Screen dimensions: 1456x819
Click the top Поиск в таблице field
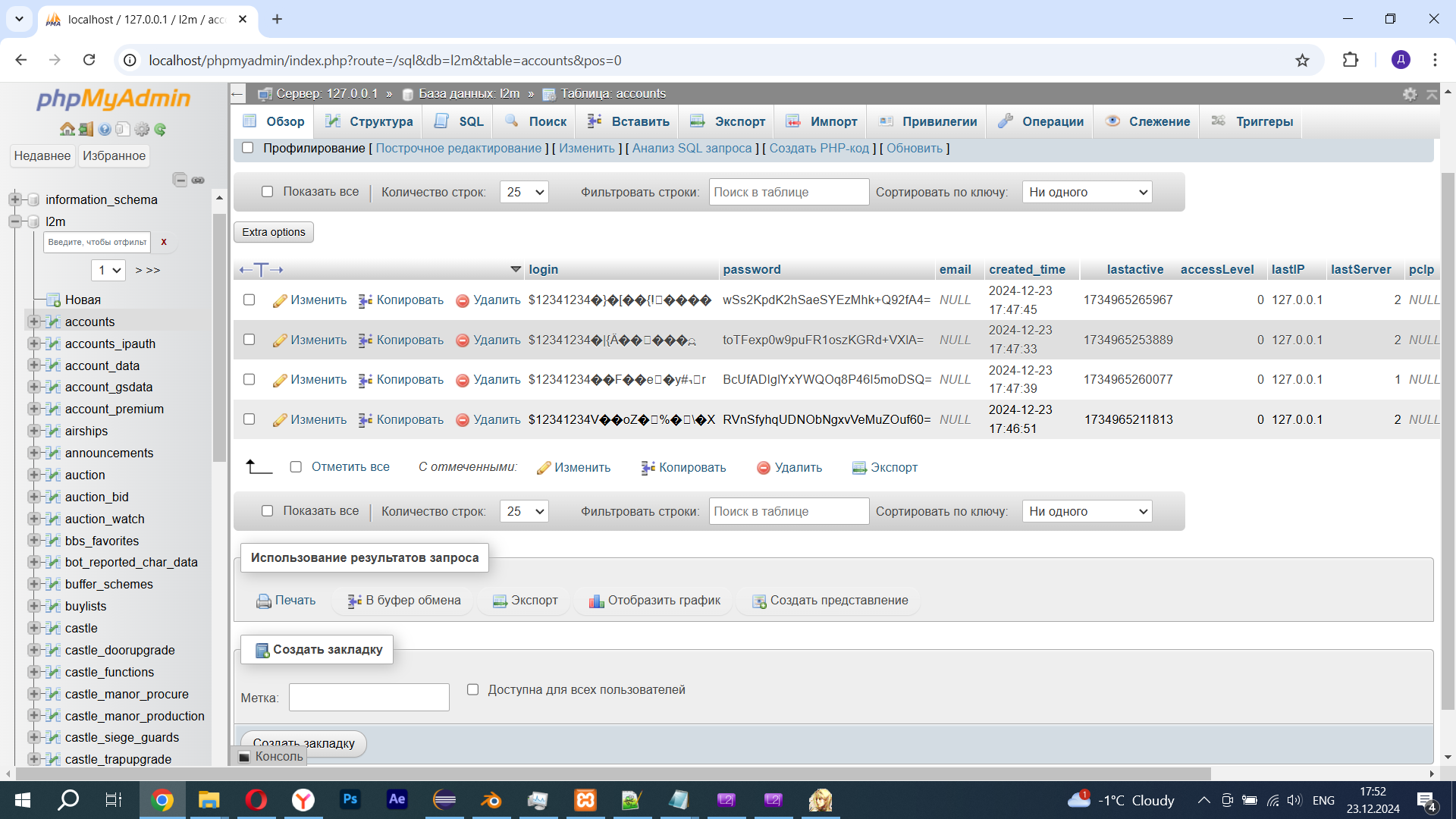point(788,192)
